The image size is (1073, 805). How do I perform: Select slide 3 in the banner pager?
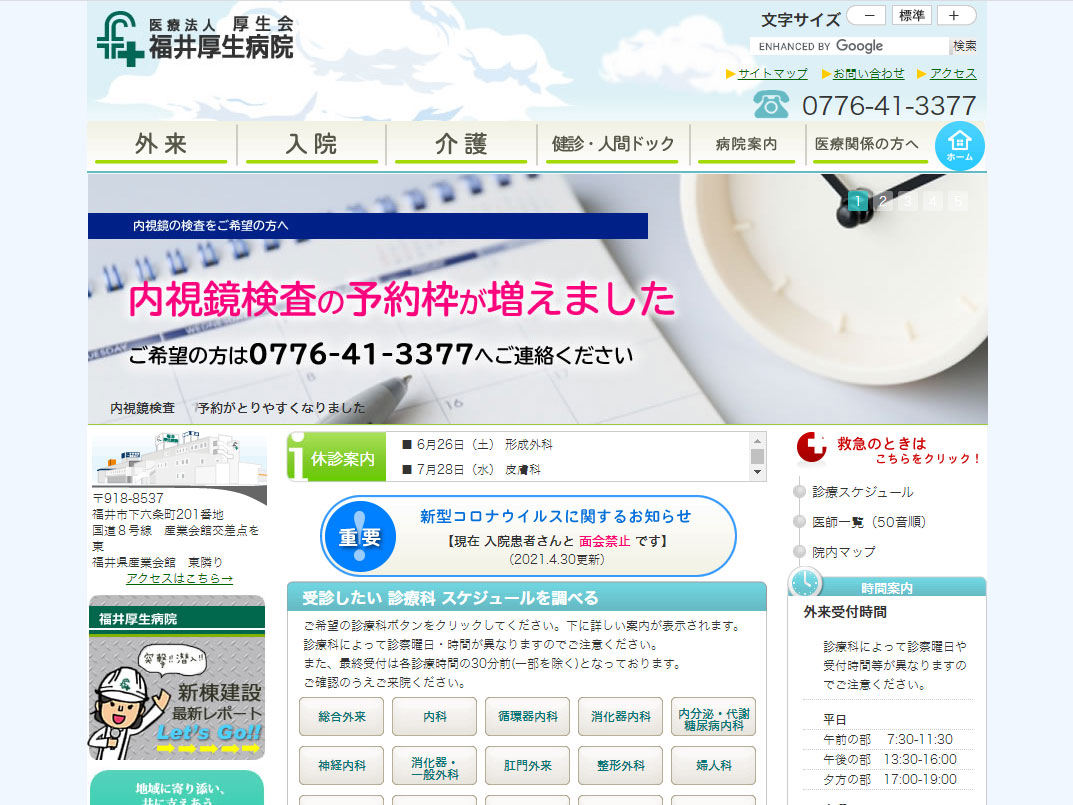coord(907,201)
